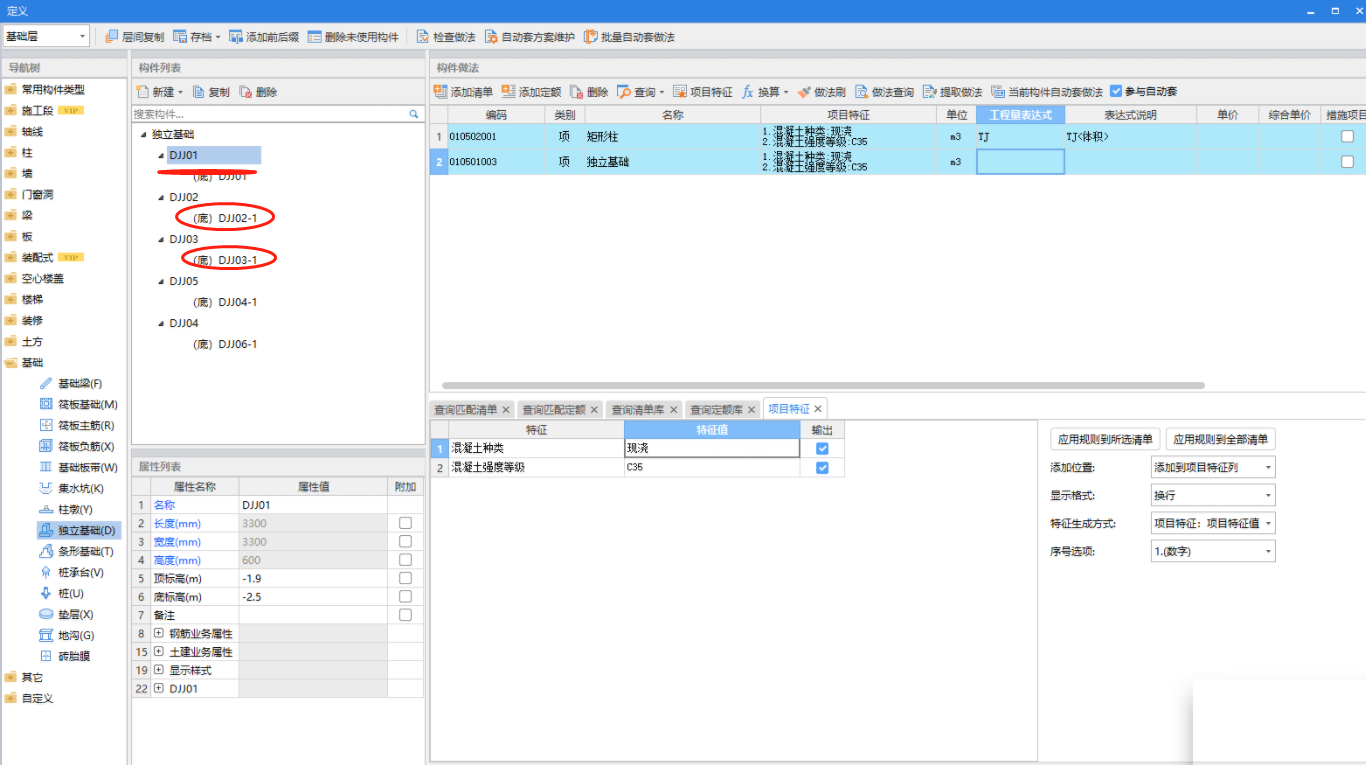The height and width of the screenshot is (765, 1366).
Task: Select the (底) DJJ03-1 component
Action: [225, 260]
